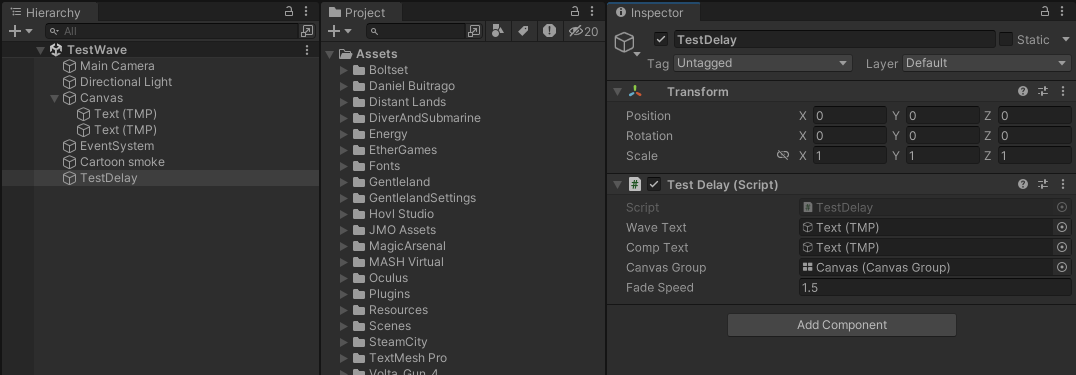This screenshot has height=375, width=1076.
Task: Collapse the TestWave scene
Action: click(x=40, y=50)
